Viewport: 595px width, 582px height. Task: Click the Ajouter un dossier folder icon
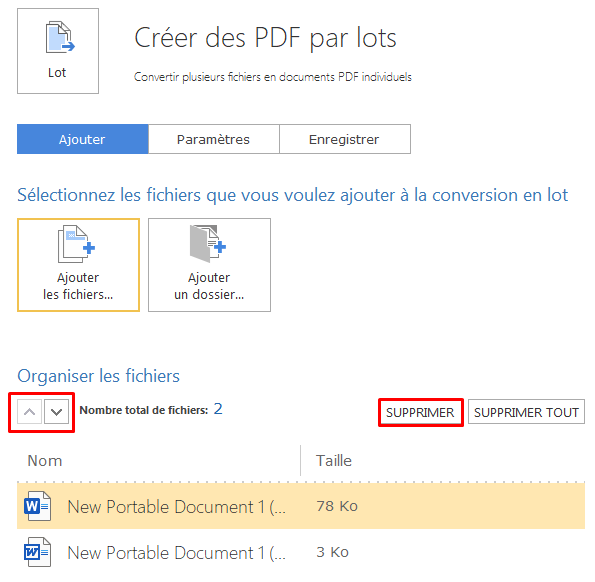208,244
